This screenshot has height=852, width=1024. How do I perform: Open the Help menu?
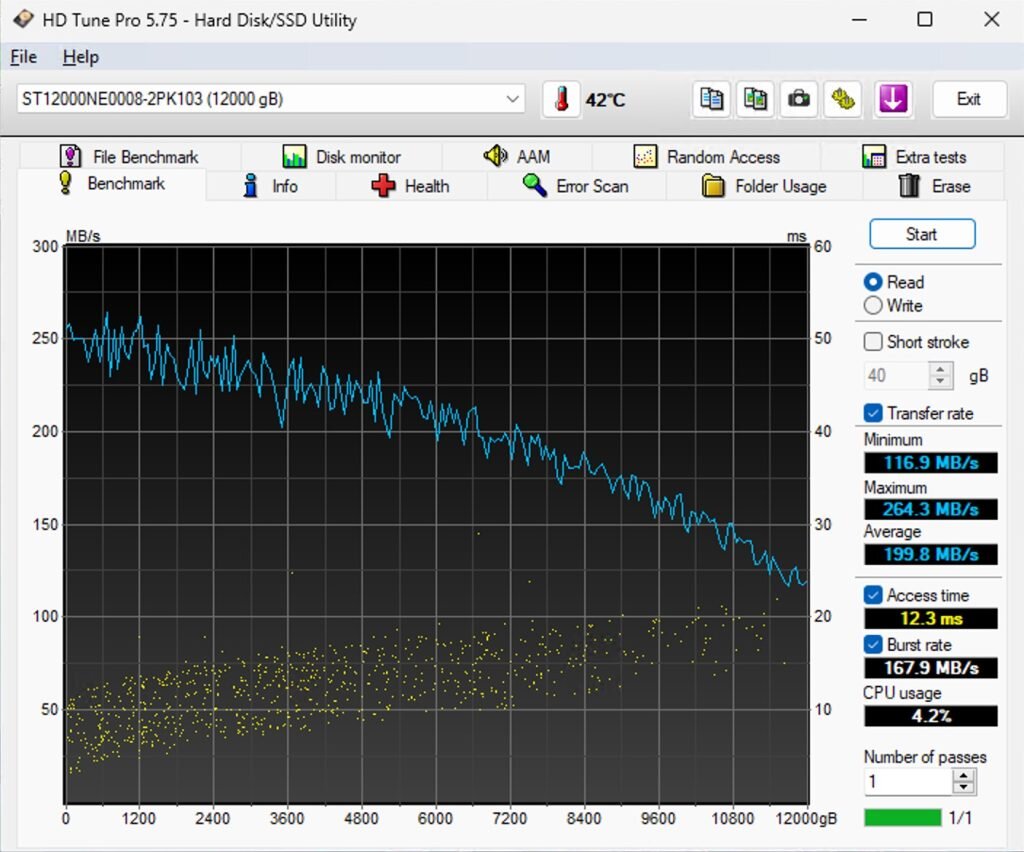[x=81, y=57]
